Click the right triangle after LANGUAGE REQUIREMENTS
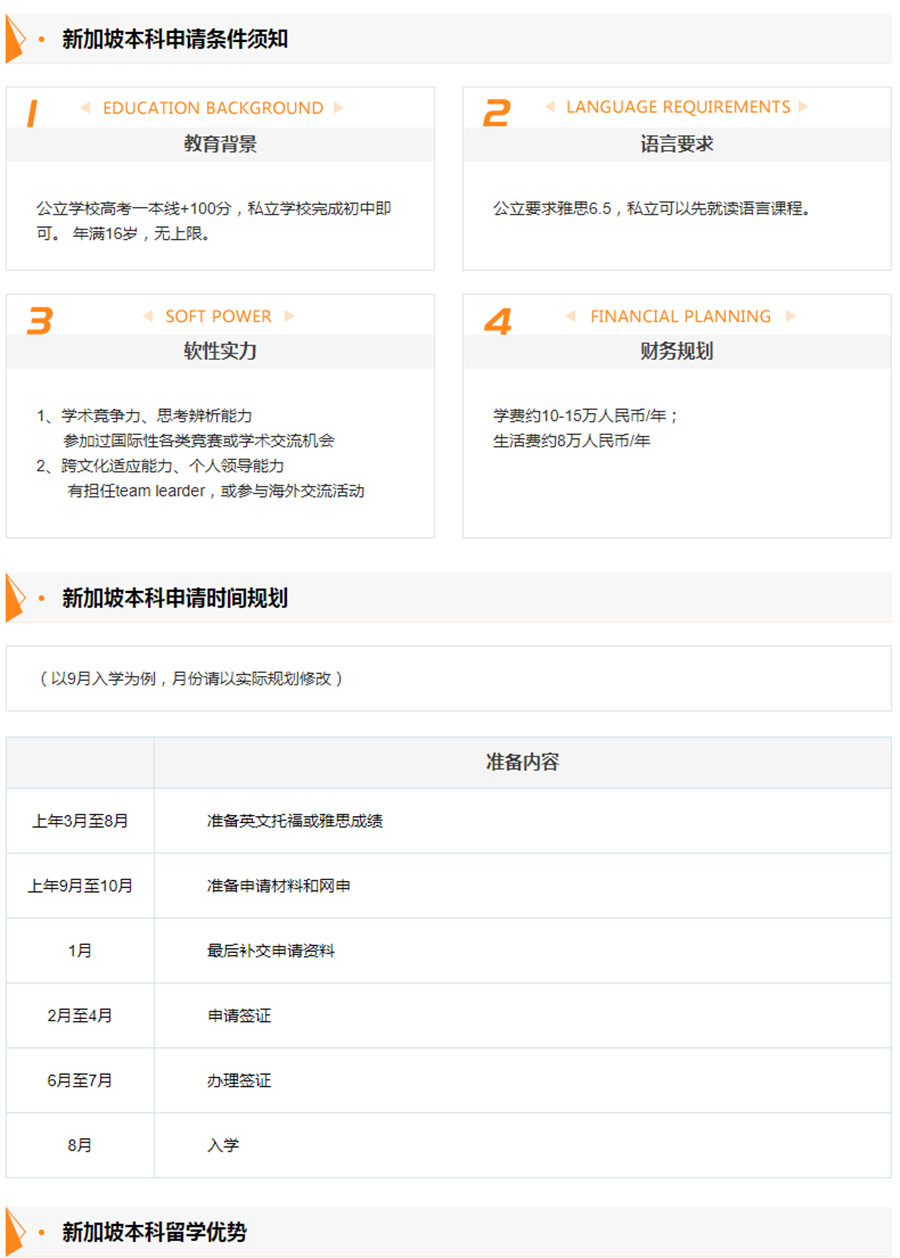900x1258 pixels. (x=803, y=107)
